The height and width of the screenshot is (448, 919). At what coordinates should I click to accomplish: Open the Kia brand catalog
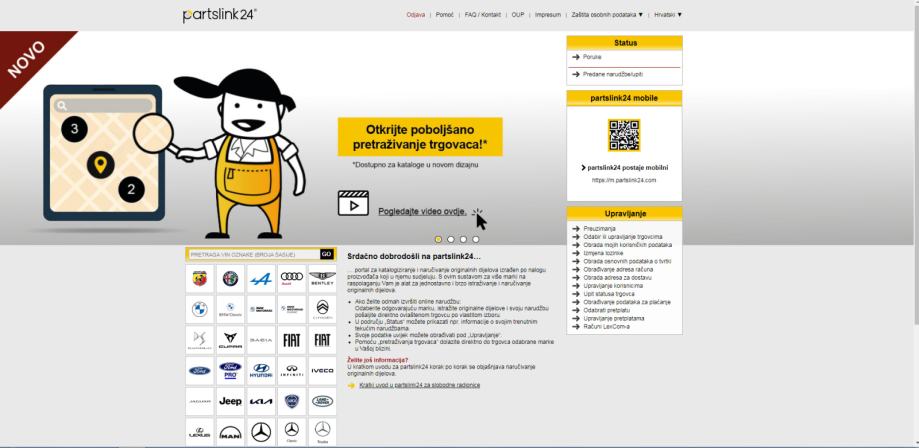pos(261,401)
